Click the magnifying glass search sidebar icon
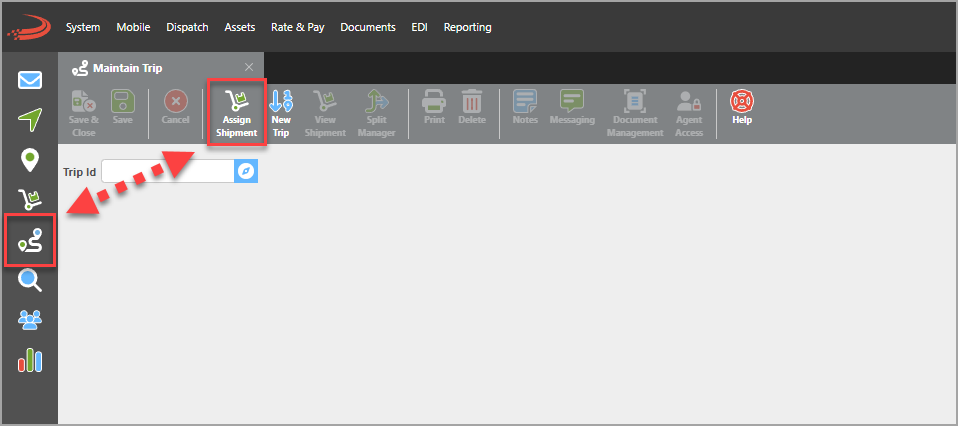The width and height of the screenshot is (958, 426). pyautogui.click(x=30, y=281)
